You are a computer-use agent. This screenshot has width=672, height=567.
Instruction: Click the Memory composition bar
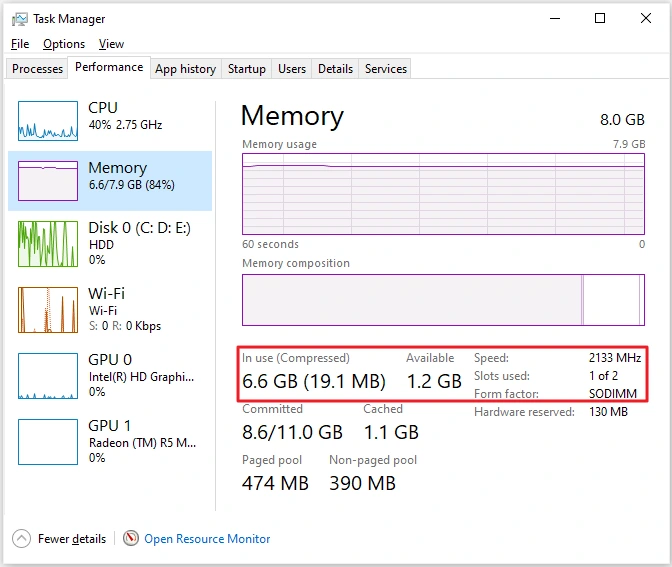point(443,300)
